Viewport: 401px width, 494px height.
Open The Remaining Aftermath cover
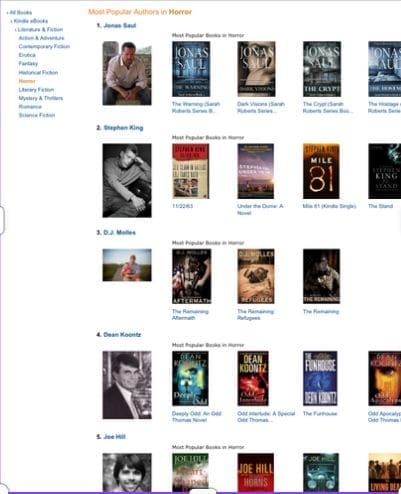(x=191, y=276)
